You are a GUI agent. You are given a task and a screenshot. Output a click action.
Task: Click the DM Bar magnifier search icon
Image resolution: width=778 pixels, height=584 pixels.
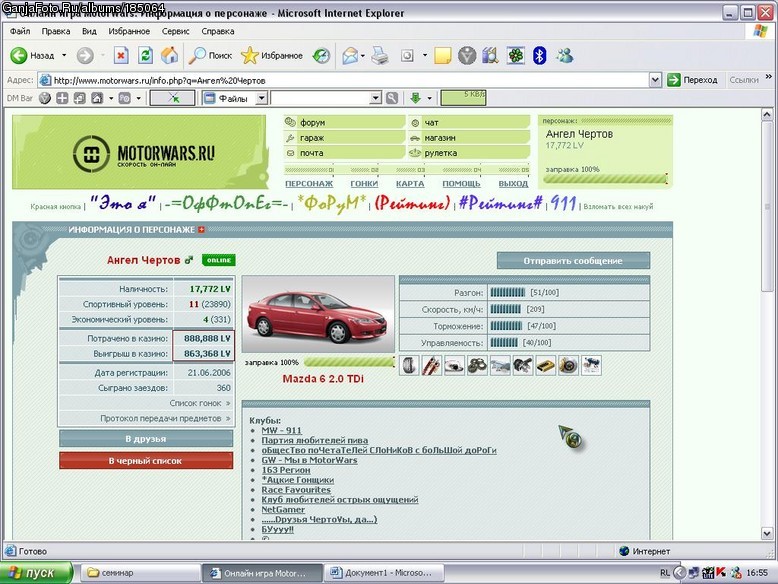tap(392, 98)
